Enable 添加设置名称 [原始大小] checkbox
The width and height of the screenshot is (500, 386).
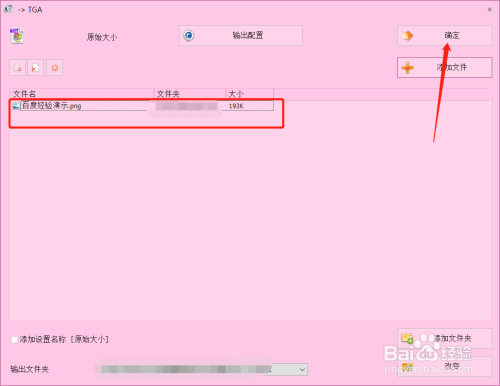click(x=14, y=340)
